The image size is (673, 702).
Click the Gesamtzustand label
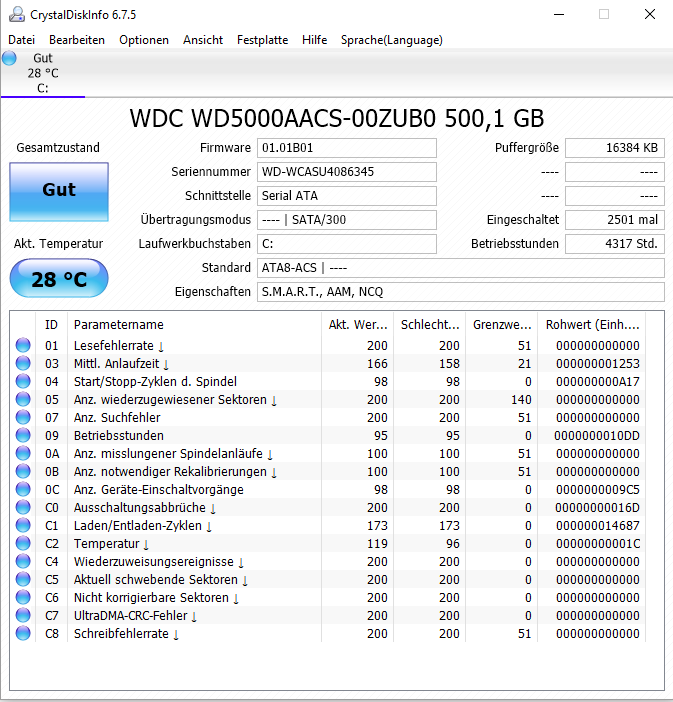click(58, 148)
